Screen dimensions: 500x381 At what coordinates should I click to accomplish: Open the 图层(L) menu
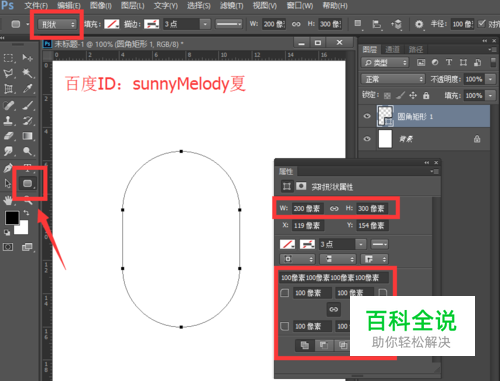click(132, 6)
